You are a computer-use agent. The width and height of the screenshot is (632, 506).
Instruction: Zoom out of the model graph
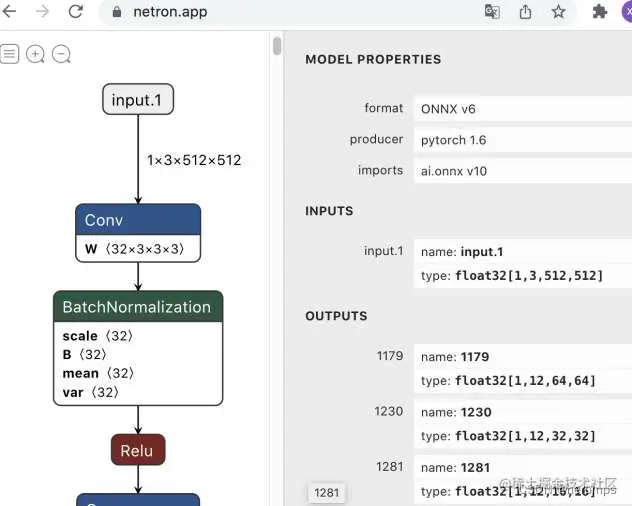click(x=61, y=54)
